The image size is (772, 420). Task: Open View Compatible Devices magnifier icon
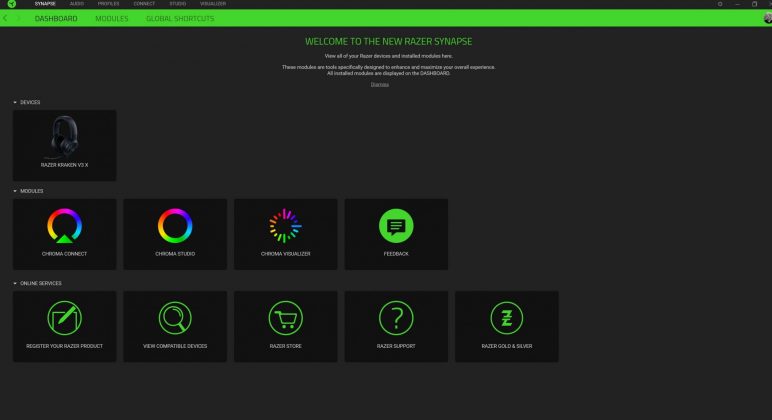point(175,318)
